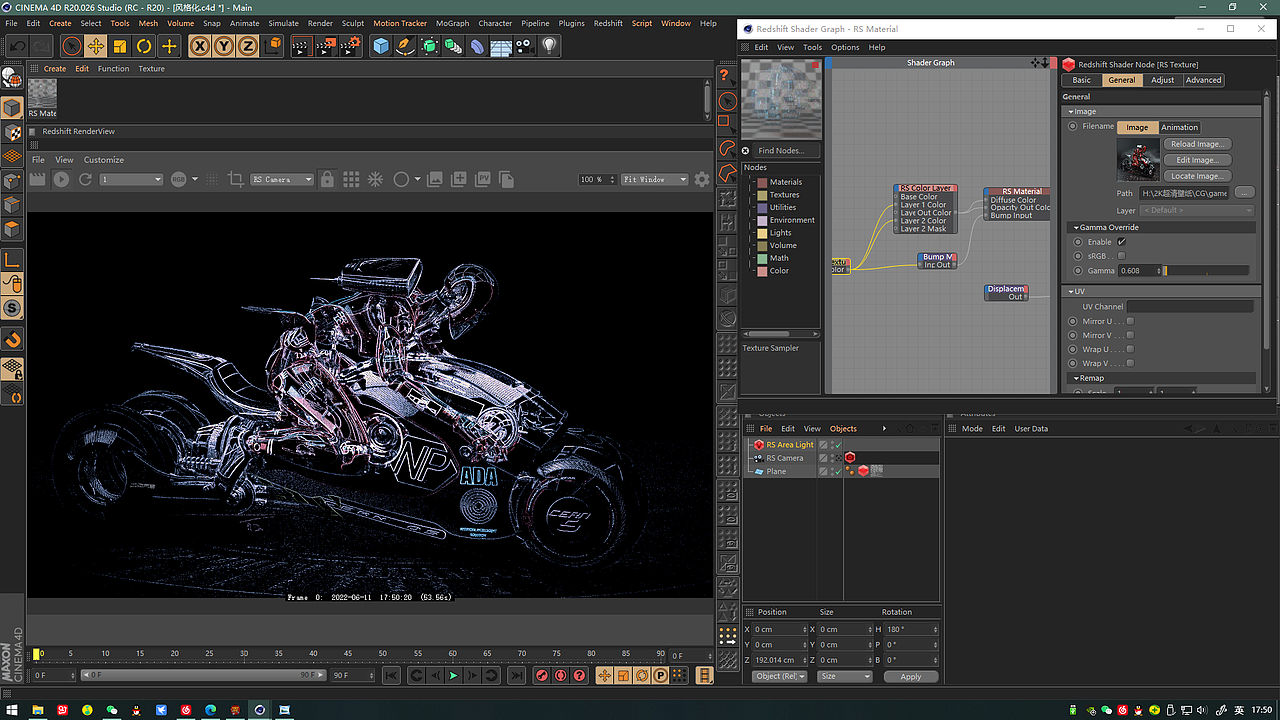Check the Mirror U option
This screenshot has width=1280, height=720.
coord(1130,321)
